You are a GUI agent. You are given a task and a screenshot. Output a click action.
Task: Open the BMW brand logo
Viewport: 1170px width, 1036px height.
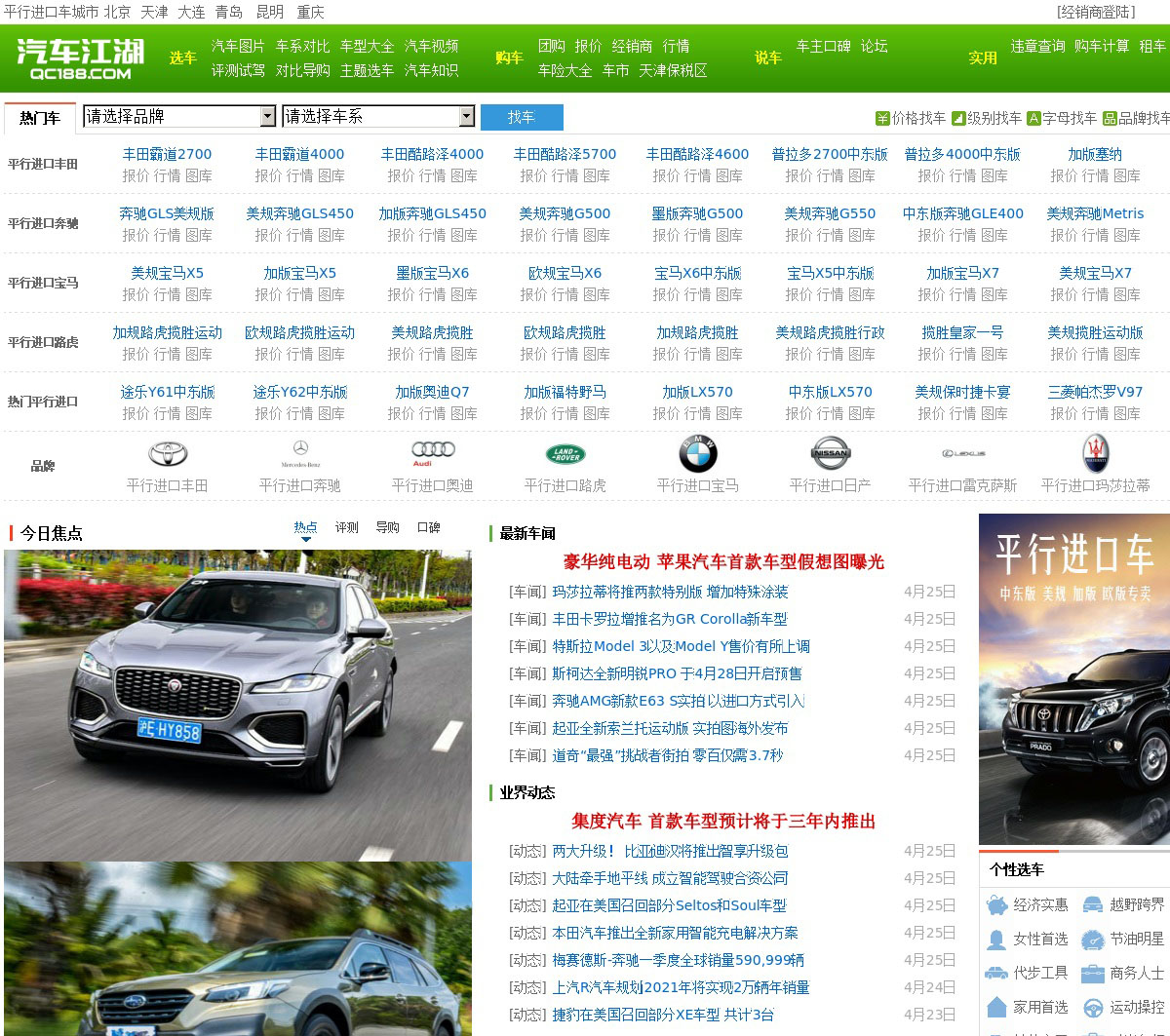point(698,454)
